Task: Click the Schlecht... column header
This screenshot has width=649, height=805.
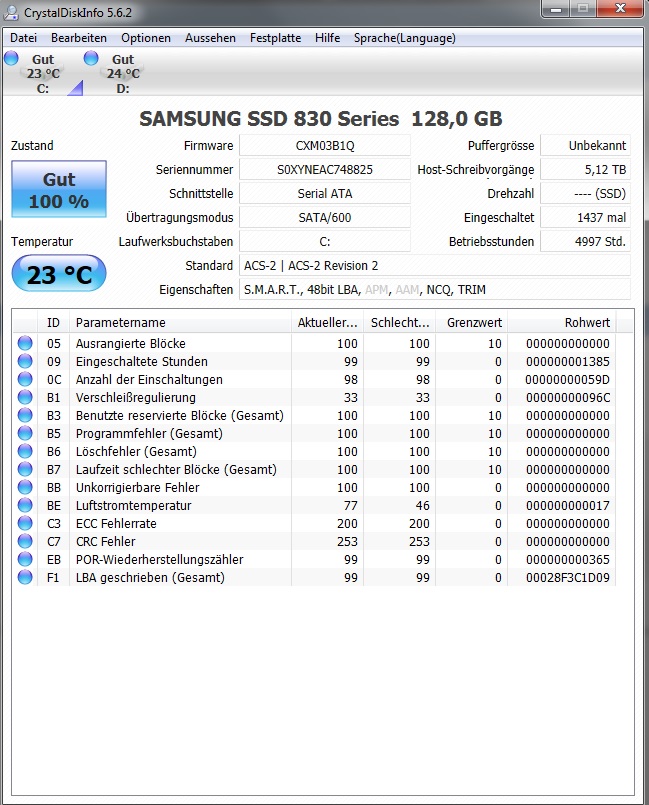Action: coord(399,322)
